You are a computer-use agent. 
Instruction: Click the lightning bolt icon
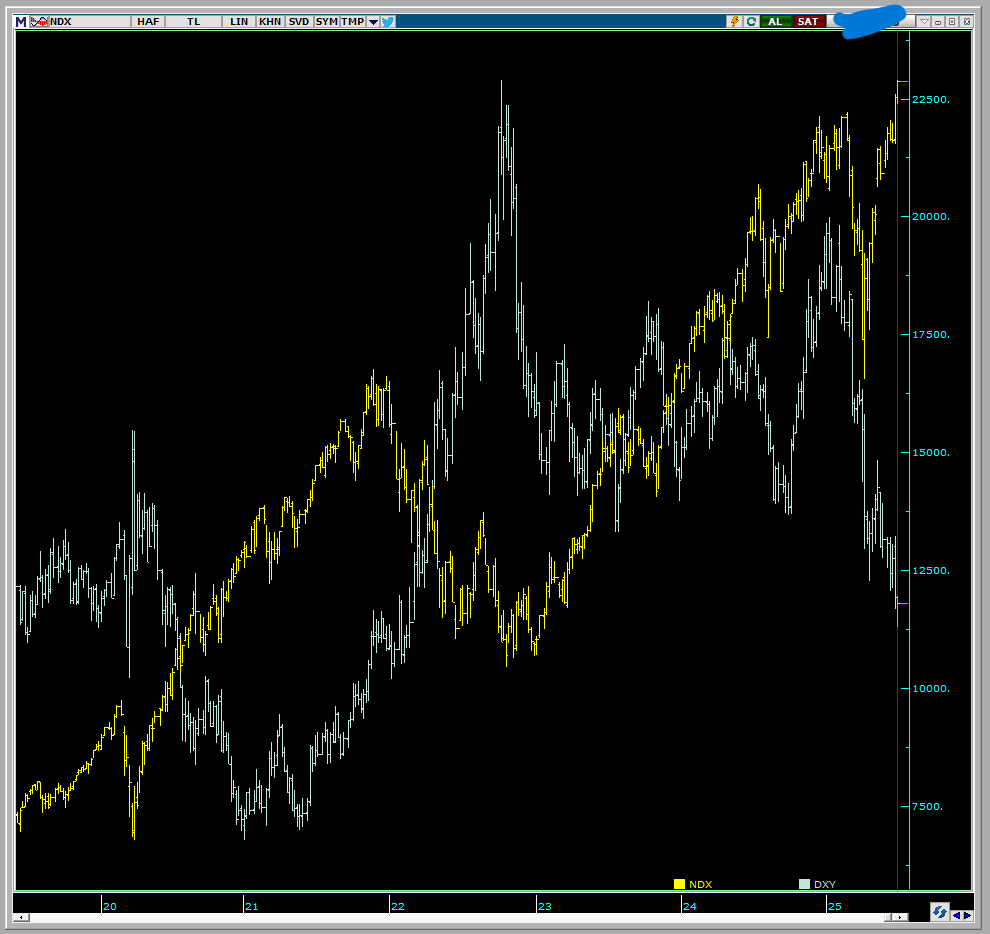tap(735, 21)
